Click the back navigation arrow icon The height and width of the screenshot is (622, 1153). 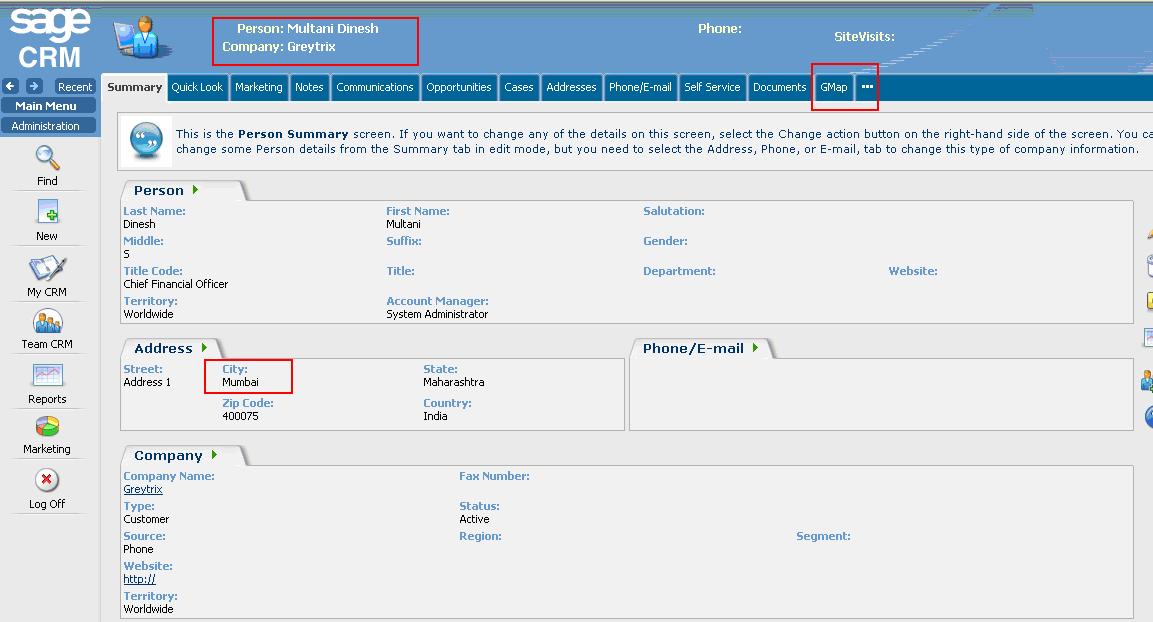(x=10, y=86)
